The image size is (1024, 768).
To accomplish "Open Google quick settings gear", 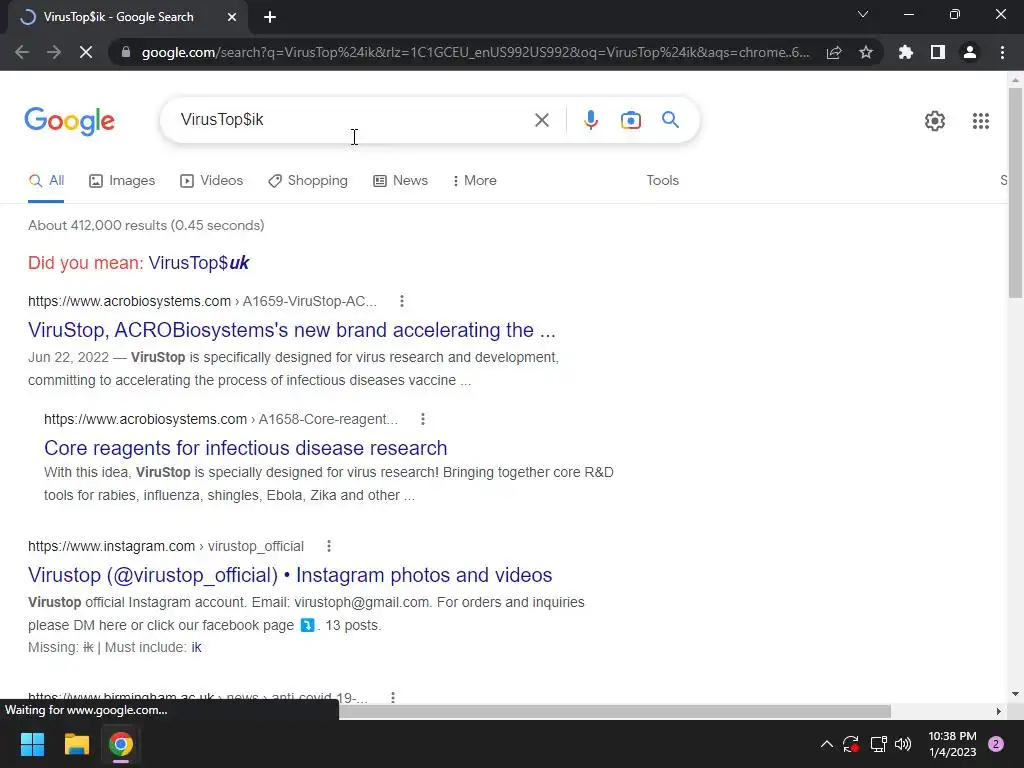I will coord(935,121).
